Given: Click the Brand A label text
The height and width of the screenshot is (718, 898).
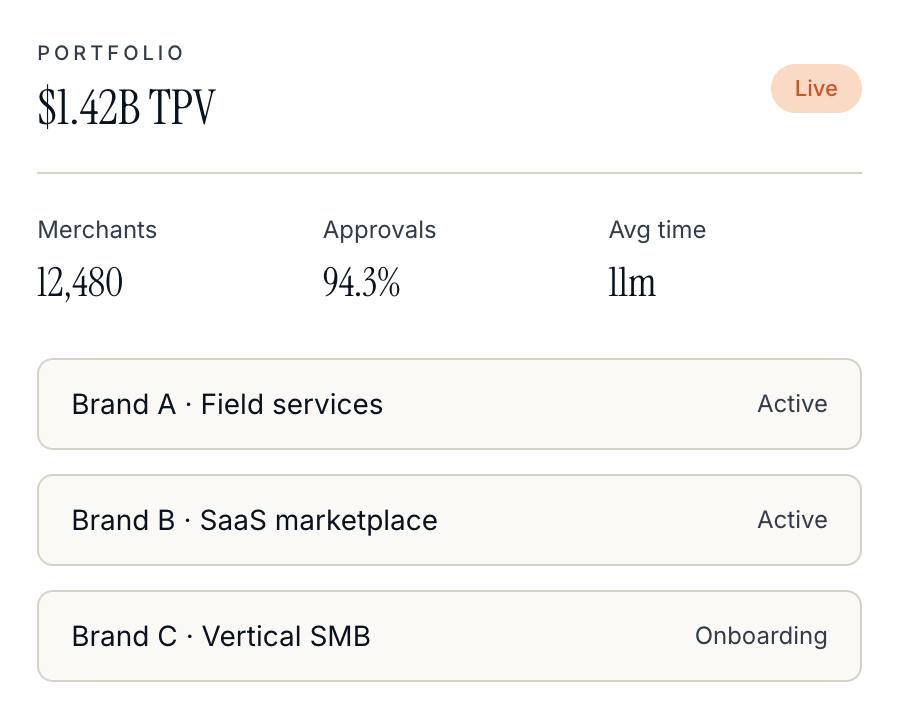Looking at the screenshot, I should coord(124,404).
